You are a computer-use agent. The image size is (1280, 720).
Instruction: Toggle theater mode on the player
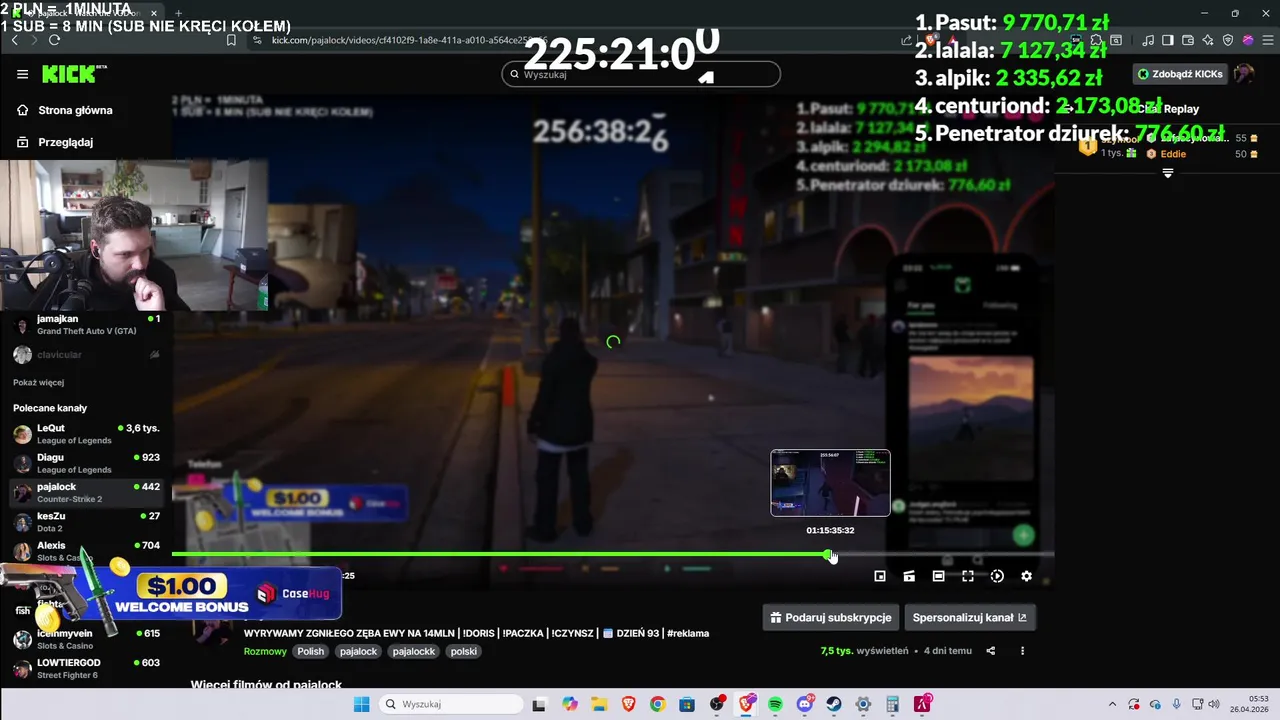938,576
